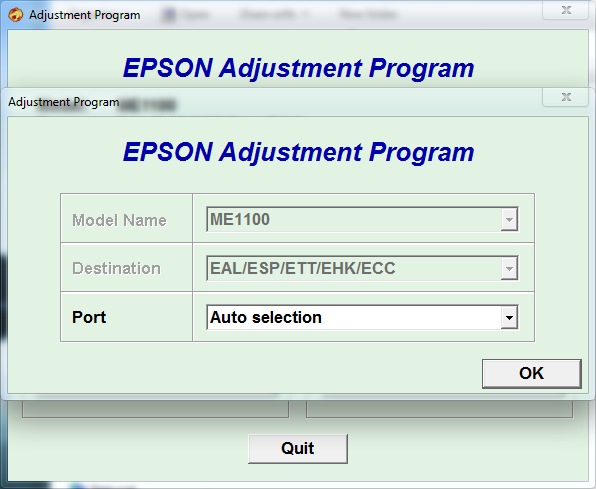Click the Quit button in main window

pos(298,448)
